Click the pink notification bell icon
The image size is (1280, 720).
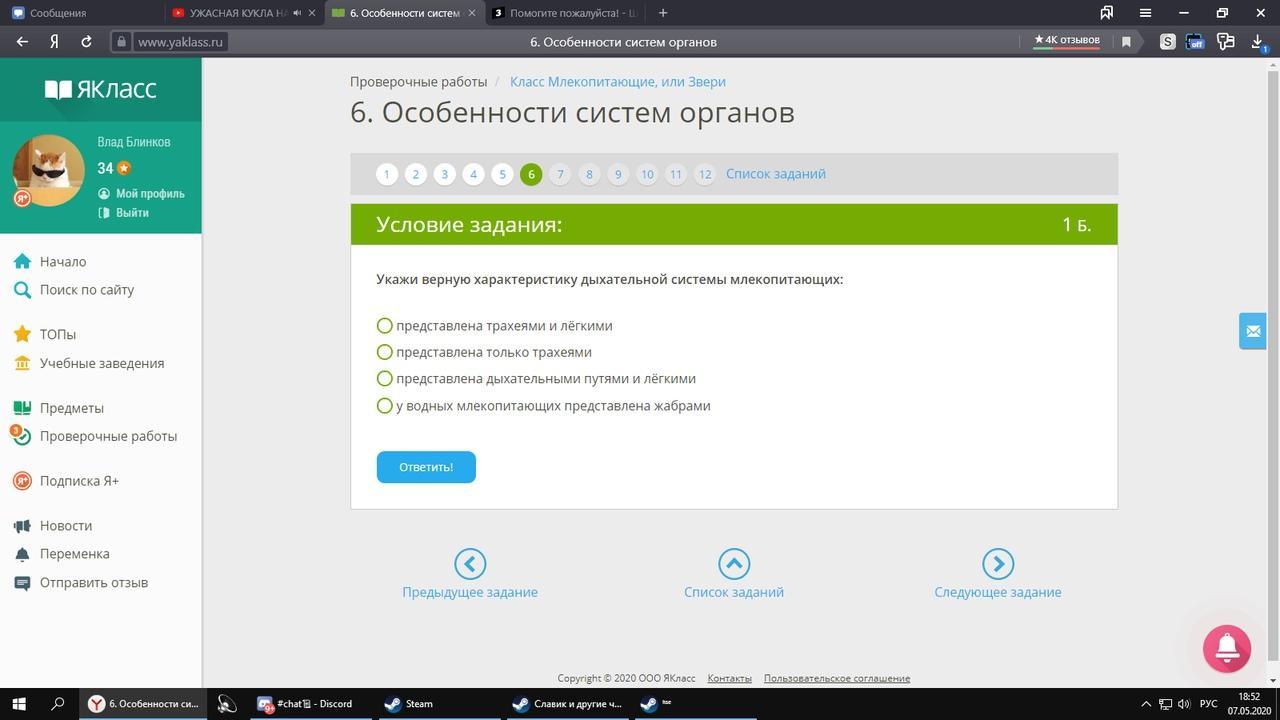(1227, 648)
